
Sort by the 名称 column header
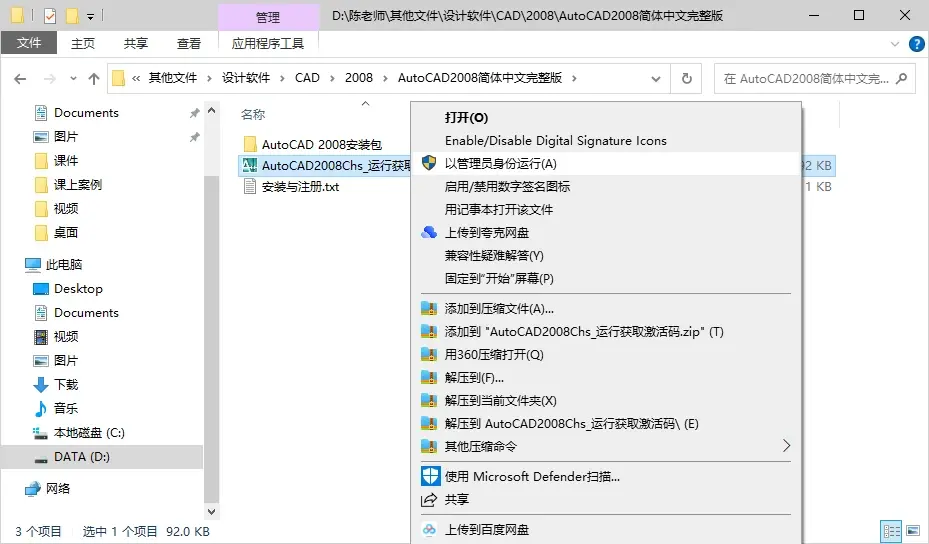click(253, 114)
